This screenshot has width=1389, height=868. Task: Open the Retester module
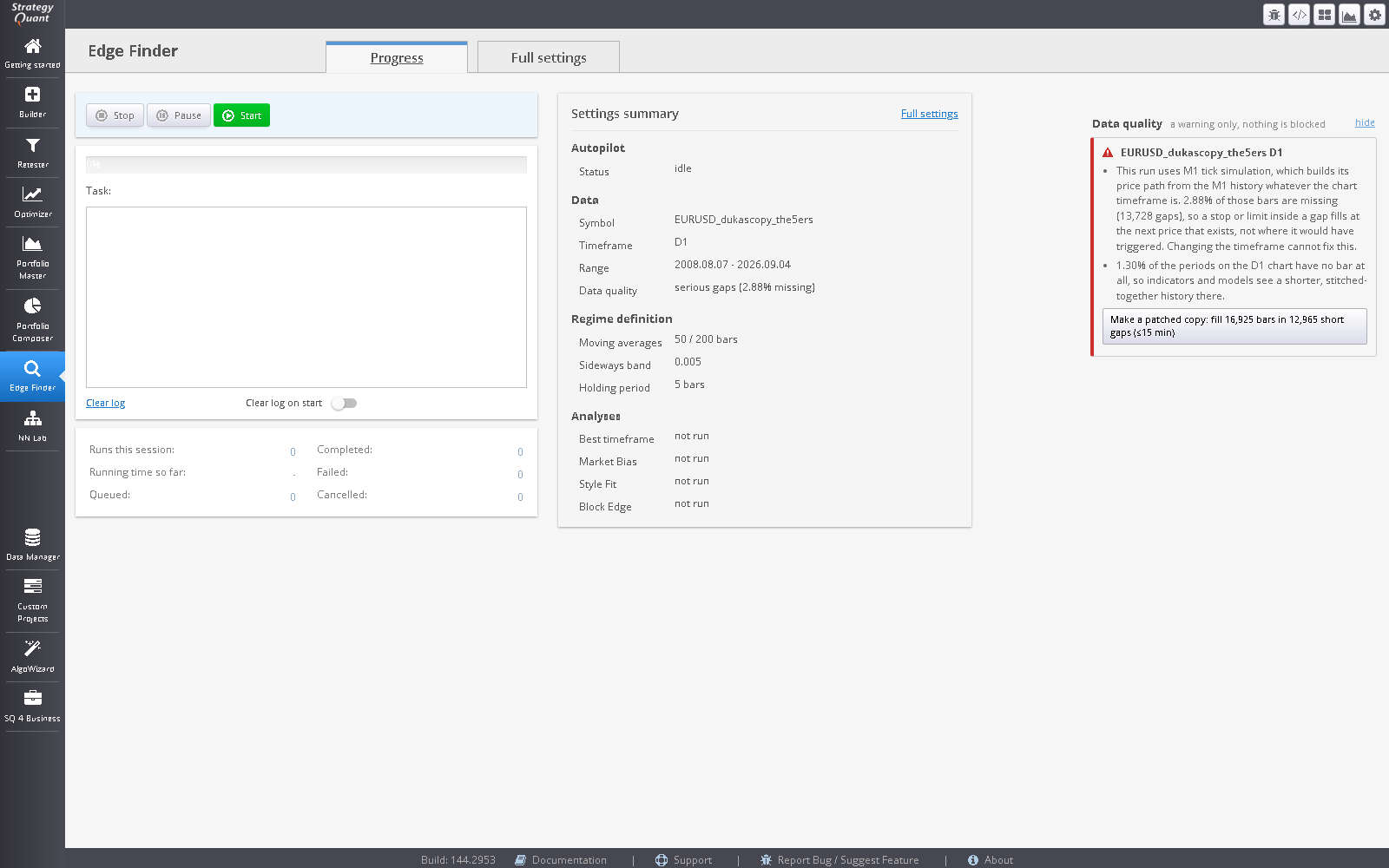tap(32, 153)
